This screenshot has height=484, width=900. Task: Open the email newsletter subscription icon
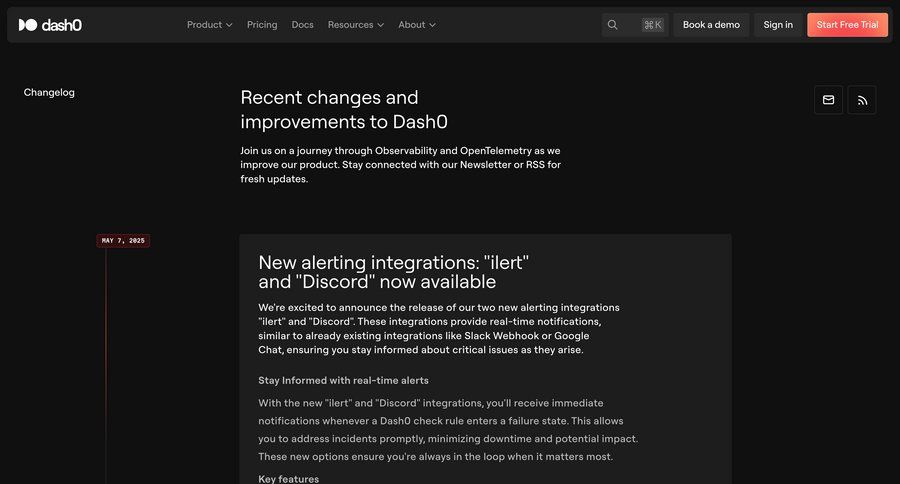point(828,100)
